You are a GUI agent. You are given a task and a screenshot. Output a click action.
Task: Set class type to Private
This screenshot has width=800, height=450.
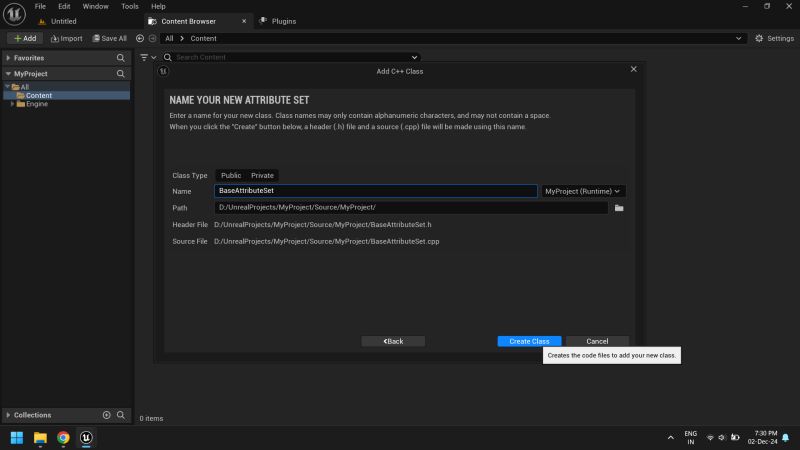[262, 176]
